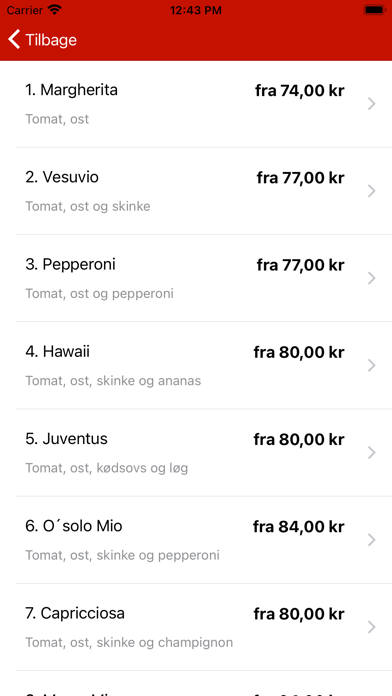Click the chevron next to Pepperoni
The image size is (392, 696).
tap(372, 278)
